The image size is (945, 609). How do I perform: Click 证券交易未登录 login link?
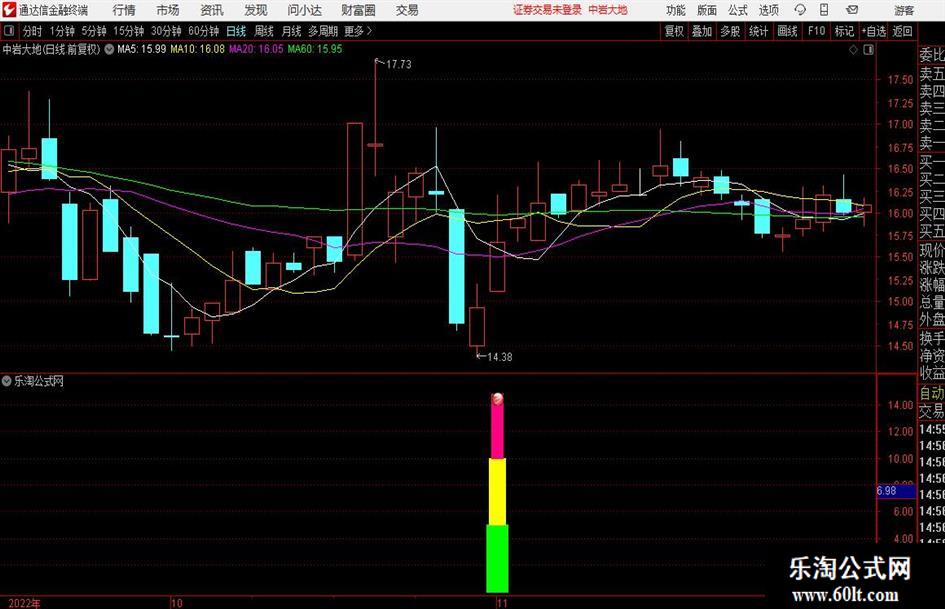(x=547, y=10)
